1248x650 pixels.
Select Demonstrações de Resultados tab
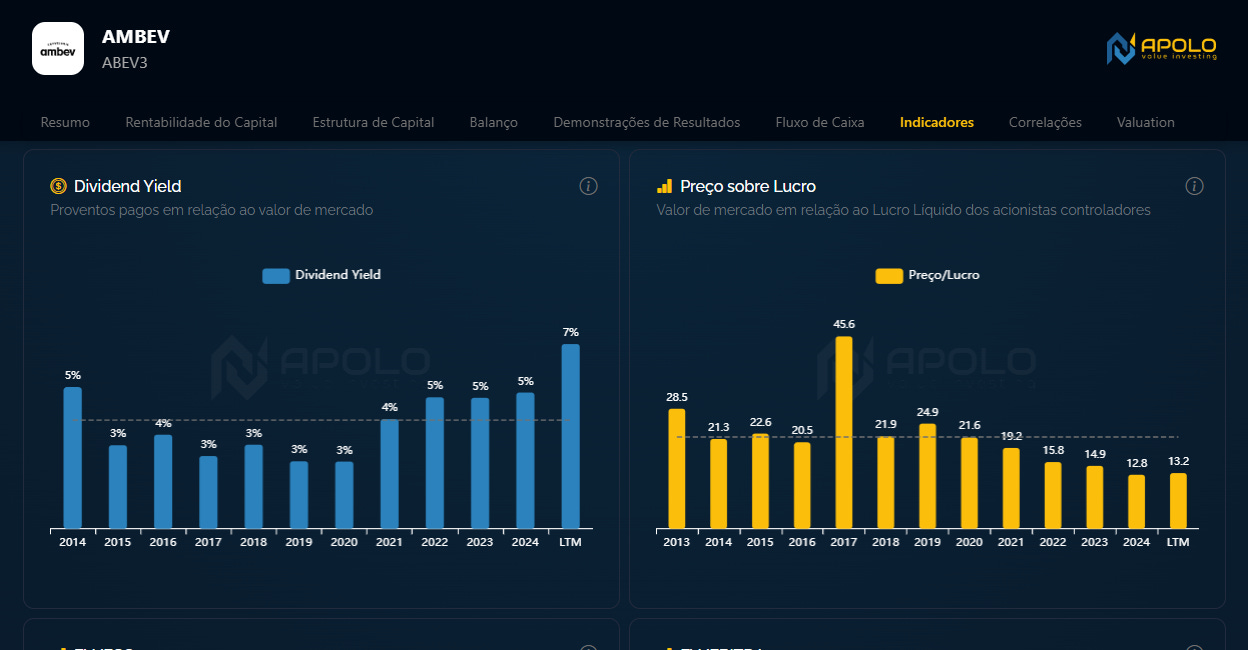click(647, 122)
